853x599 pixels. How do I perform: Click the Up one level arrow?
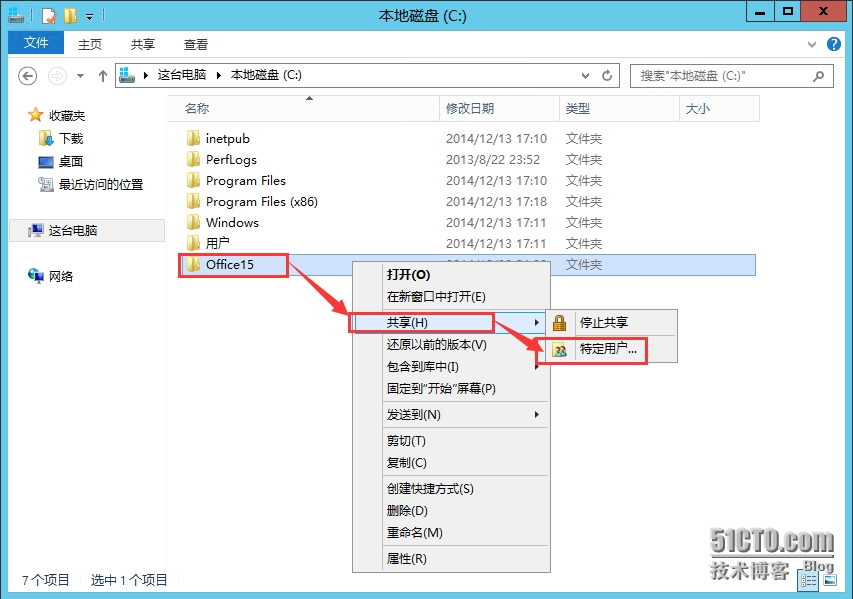coord(103,76)
